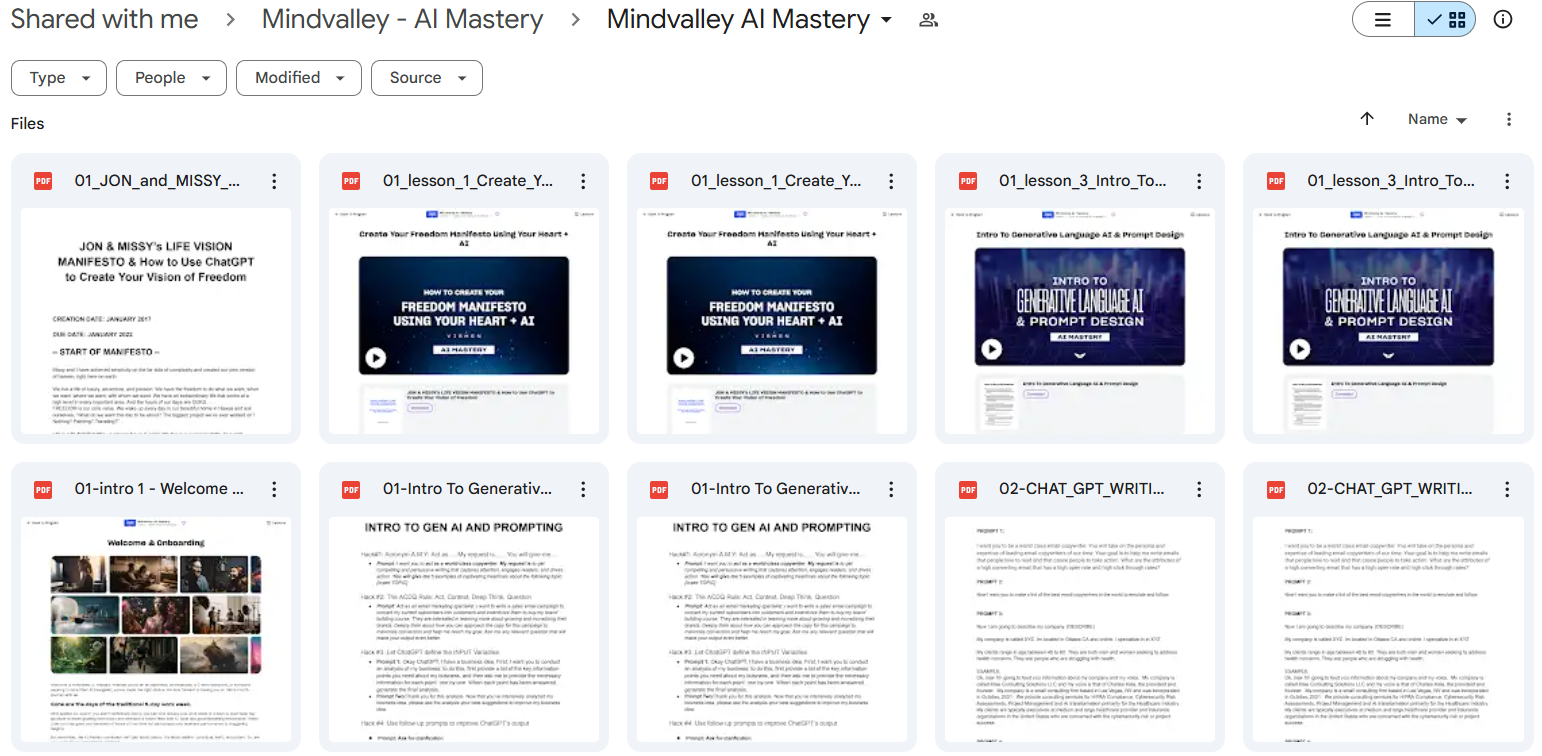Select the 01_JON_and_MISSY file name
Image resolution: width=1542 pixels, height=756 pixels.
click(x=158, y=181)
